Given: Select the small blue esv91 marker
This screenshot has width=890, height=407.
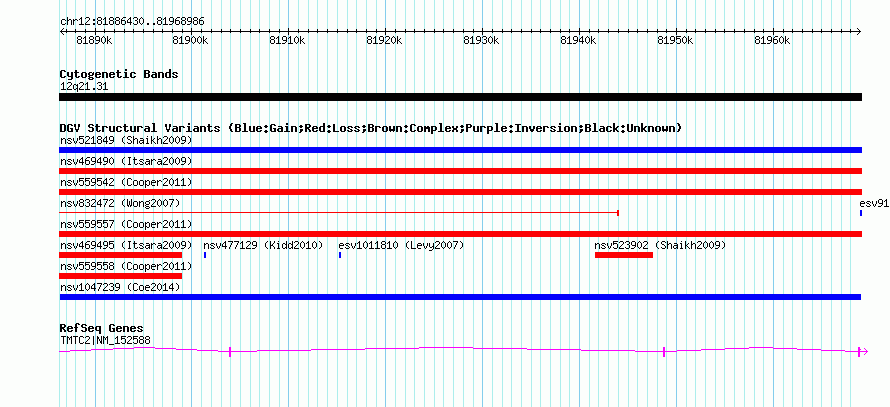Looking at the screenshot, I should click(x=861, y=213).
